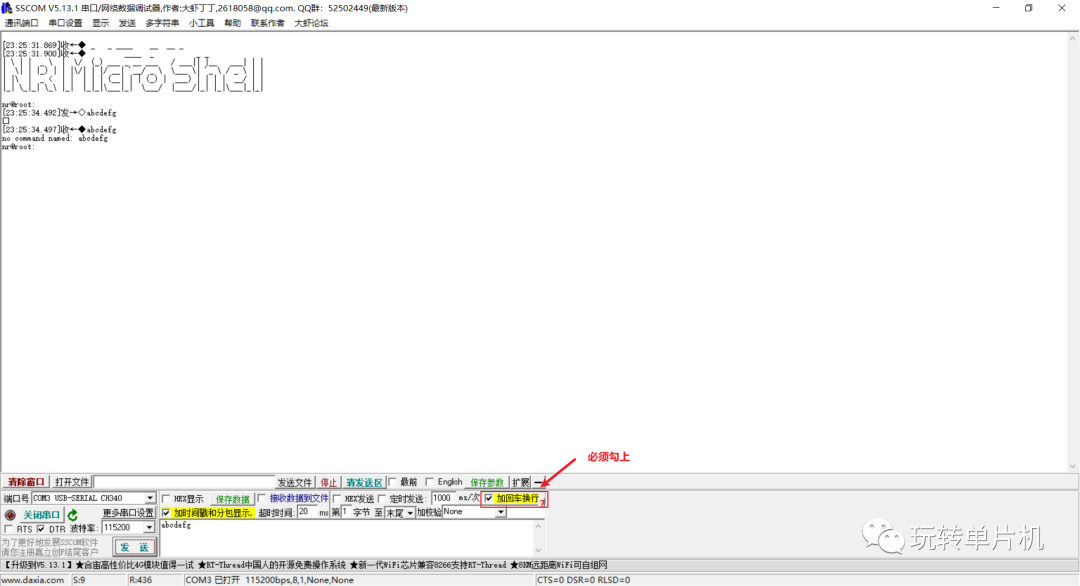
Task: Uncheck the 加回车换行 append-newline option
Action: click(488, 498)
